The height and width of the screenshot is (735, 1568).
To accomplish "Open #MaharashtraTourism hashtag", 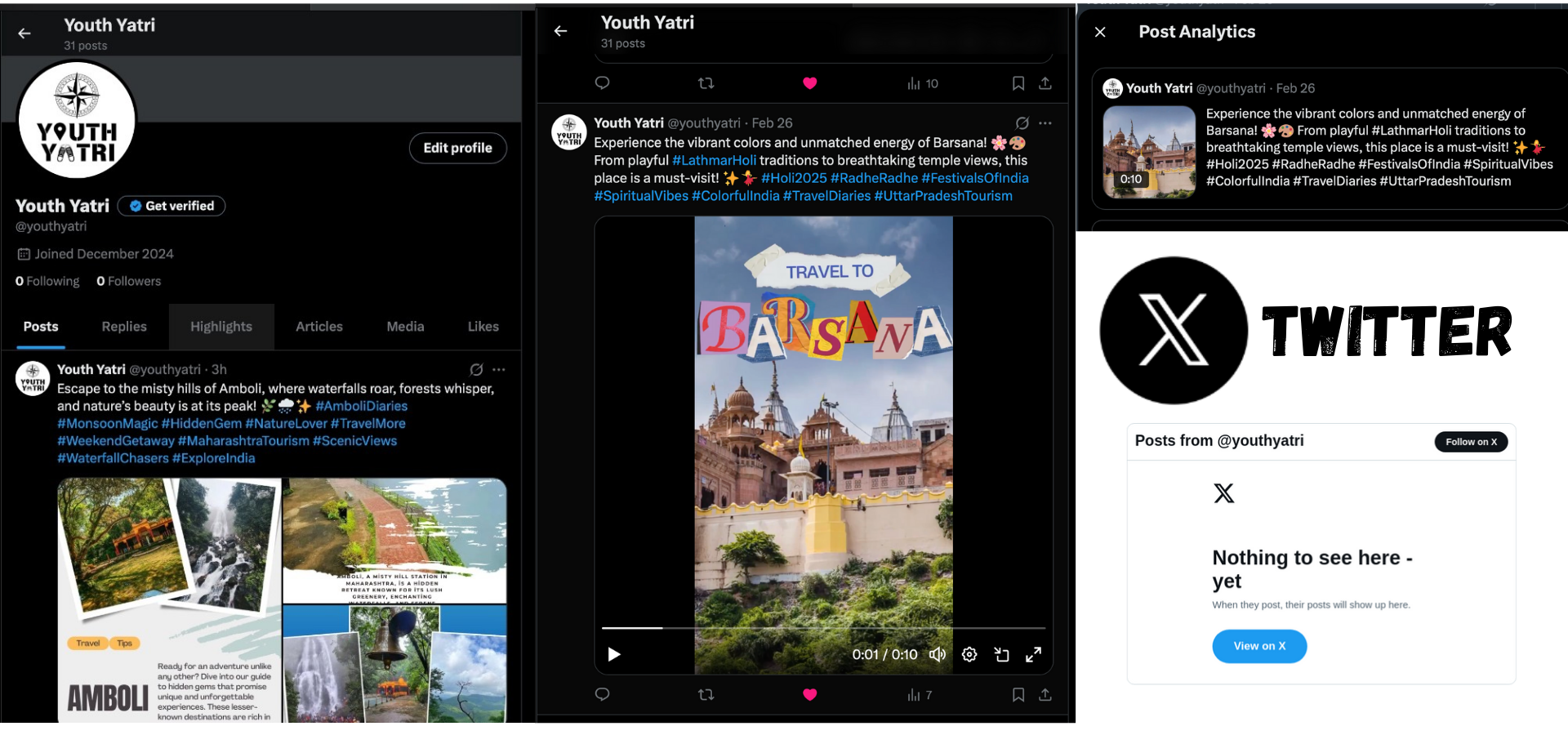I will 243,441.
